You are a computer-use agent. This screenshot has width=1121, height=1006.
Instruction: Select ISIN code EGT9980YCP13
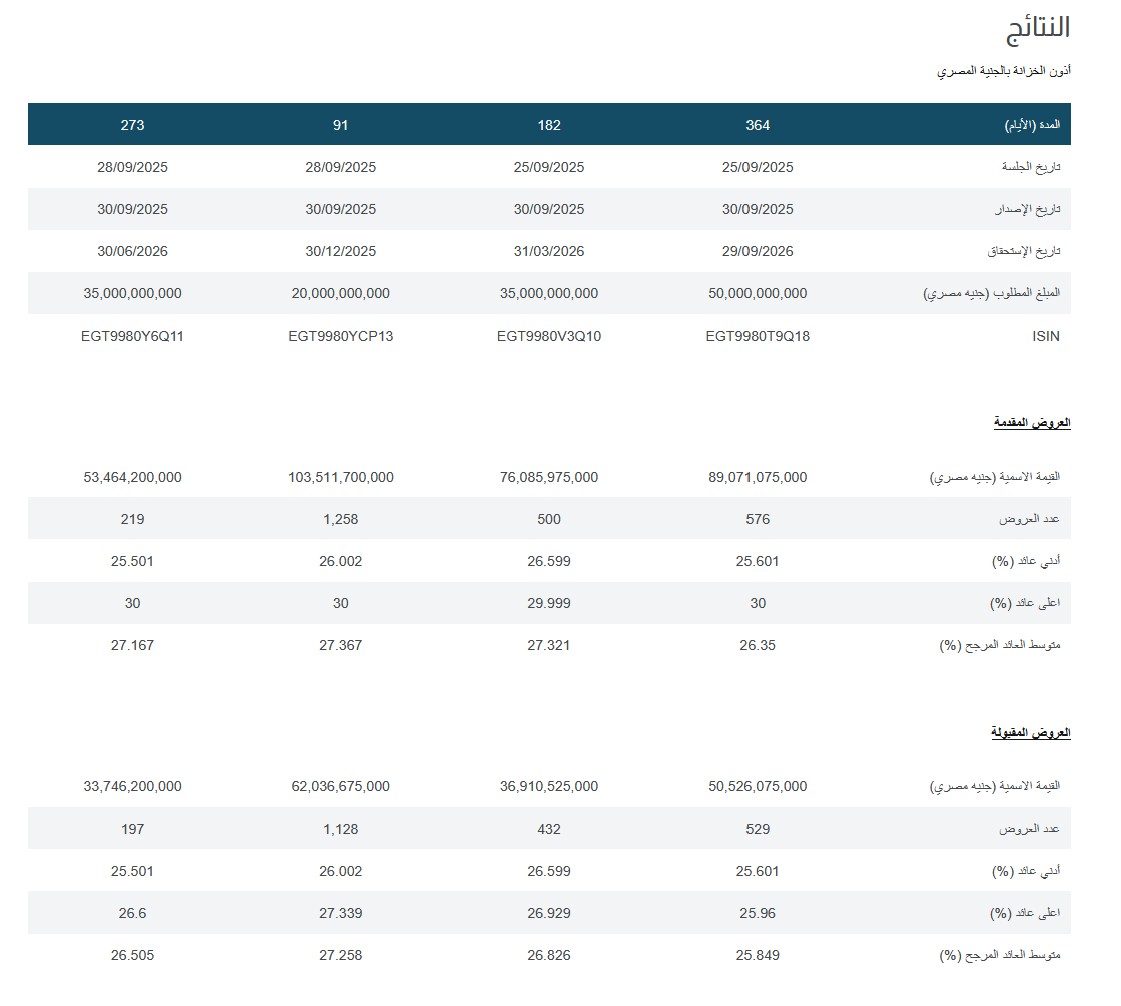tap(340, 336)
